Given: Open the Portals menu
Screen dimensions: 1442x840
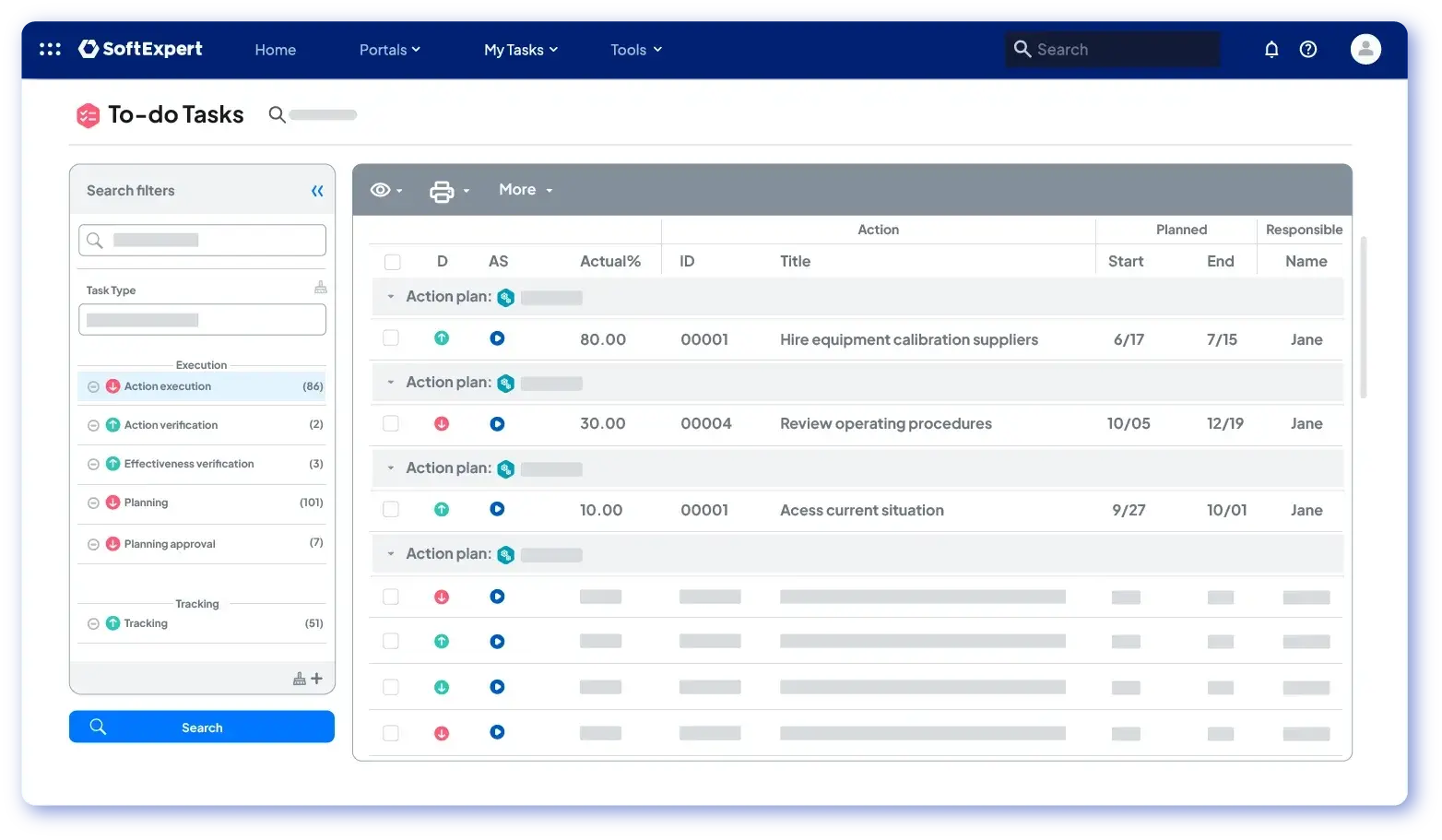Looking at the screenshot, I should (389, 50).
